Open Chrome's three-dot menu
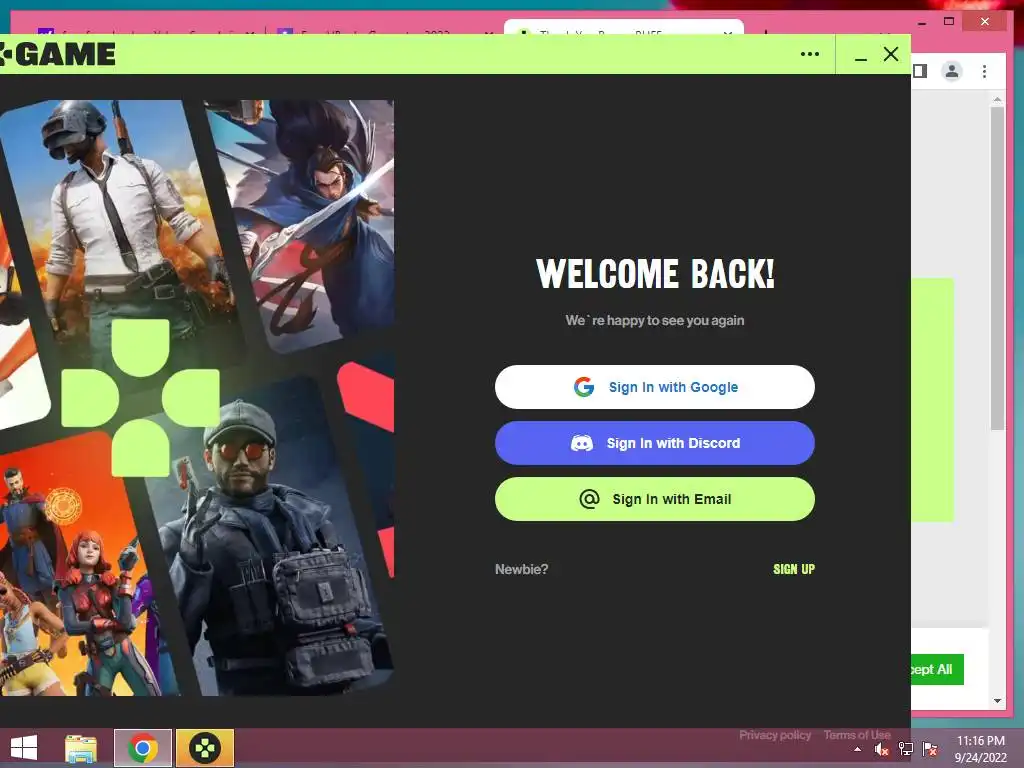 tap(984, 71)
